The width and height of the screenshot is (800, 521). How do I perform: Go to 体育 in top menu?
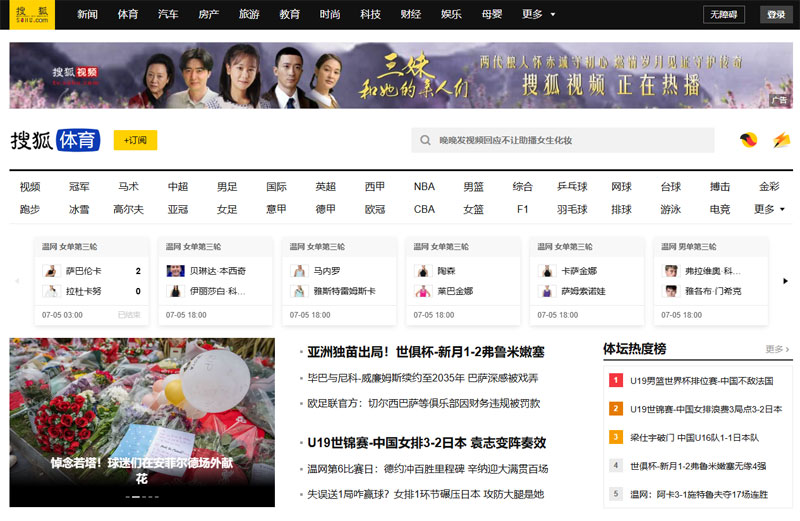tap(128, 14)
